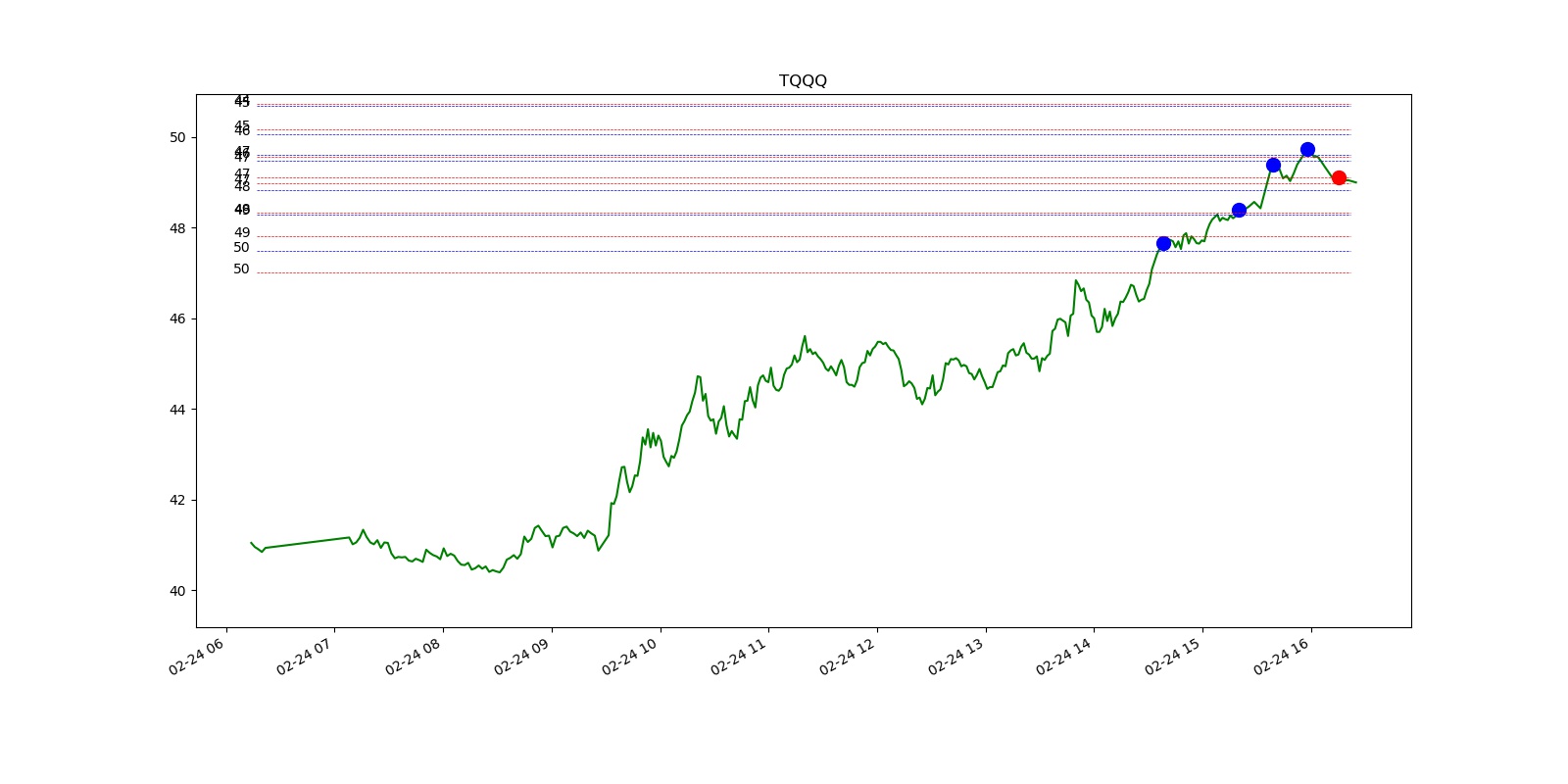
Task: Click the x-axis label 02-24 14
Action: 1064,657
